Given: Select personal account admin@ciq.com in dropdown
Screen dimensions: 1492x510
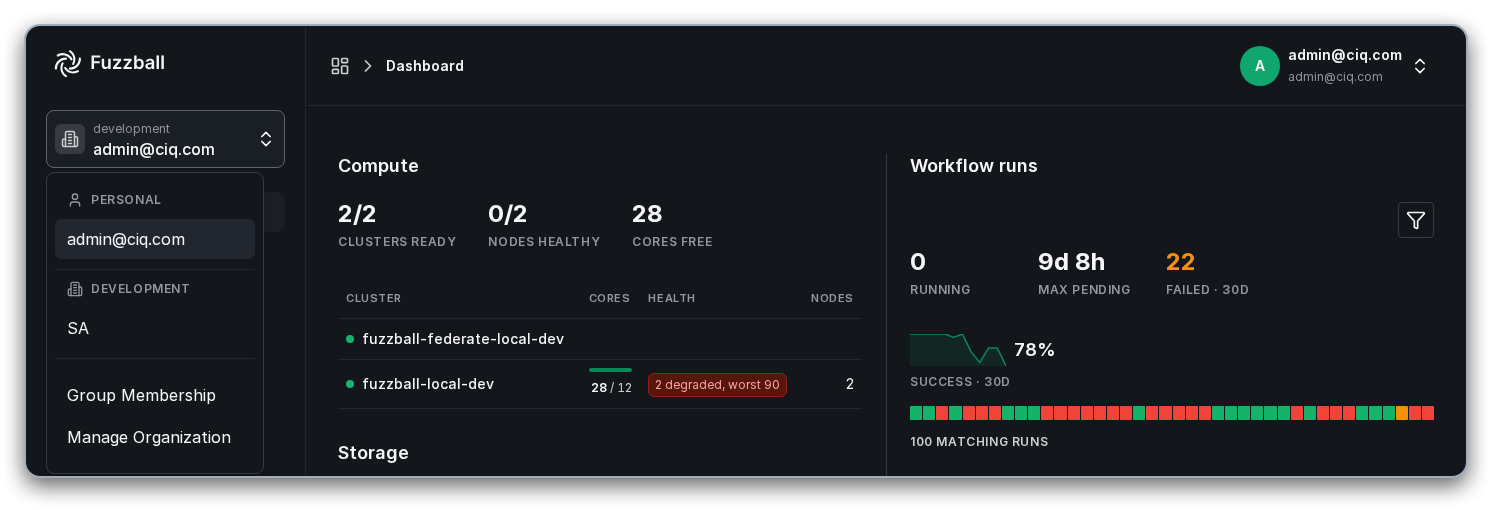Looking at the screenshot, I should click(x=155, y=239).
